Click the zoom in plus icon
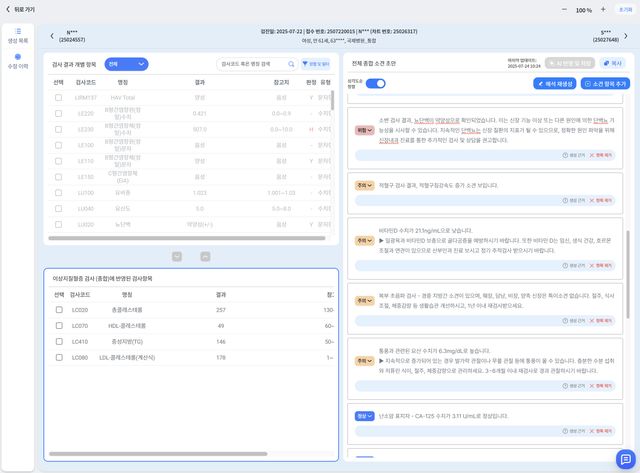The height and width of the screenshot is (473, 640). [603, 9]
